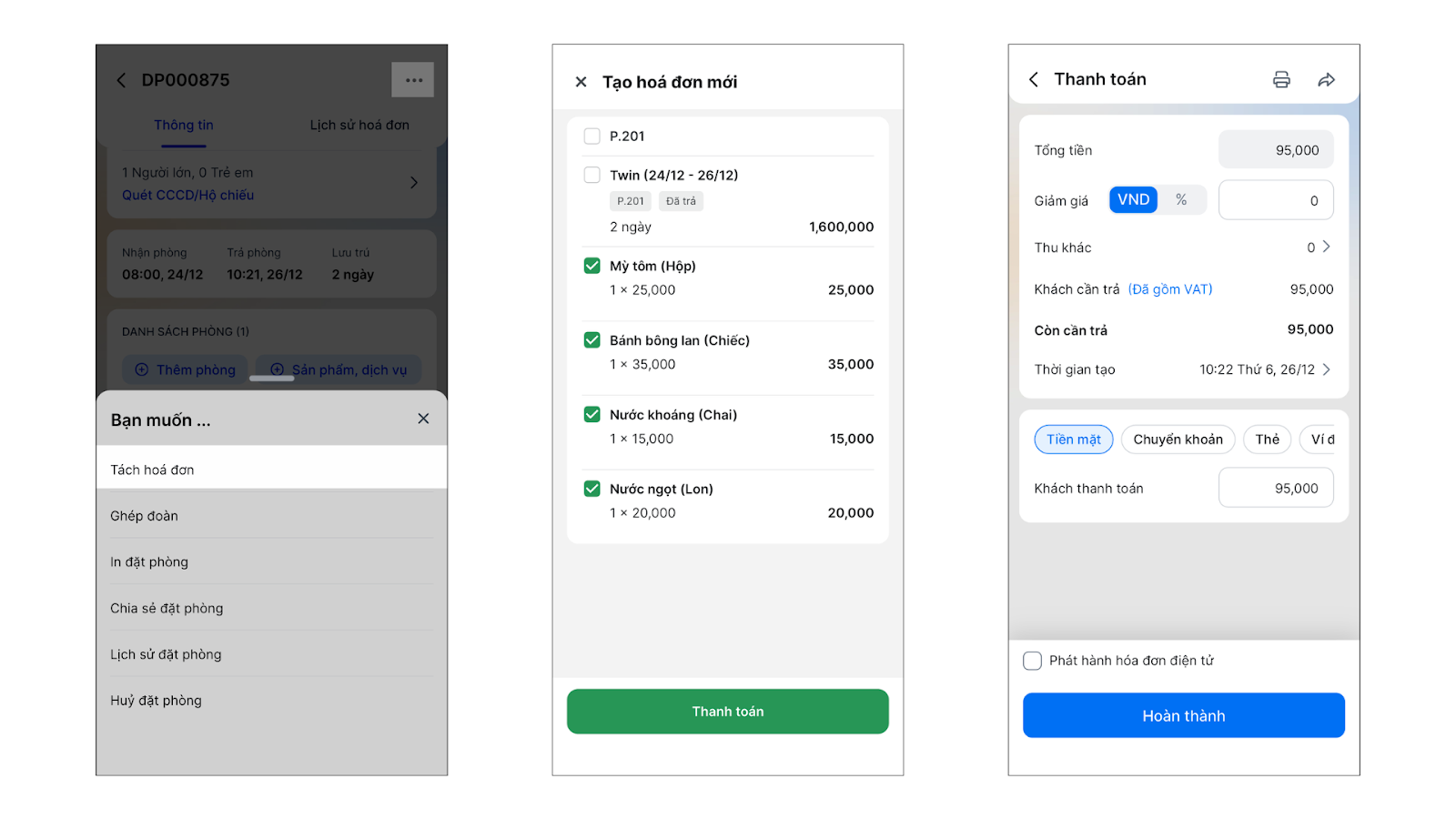This screenshot has height=819, width=1456.
Task: Select Tiền mặt payment method
Action: coord(1074,440)
